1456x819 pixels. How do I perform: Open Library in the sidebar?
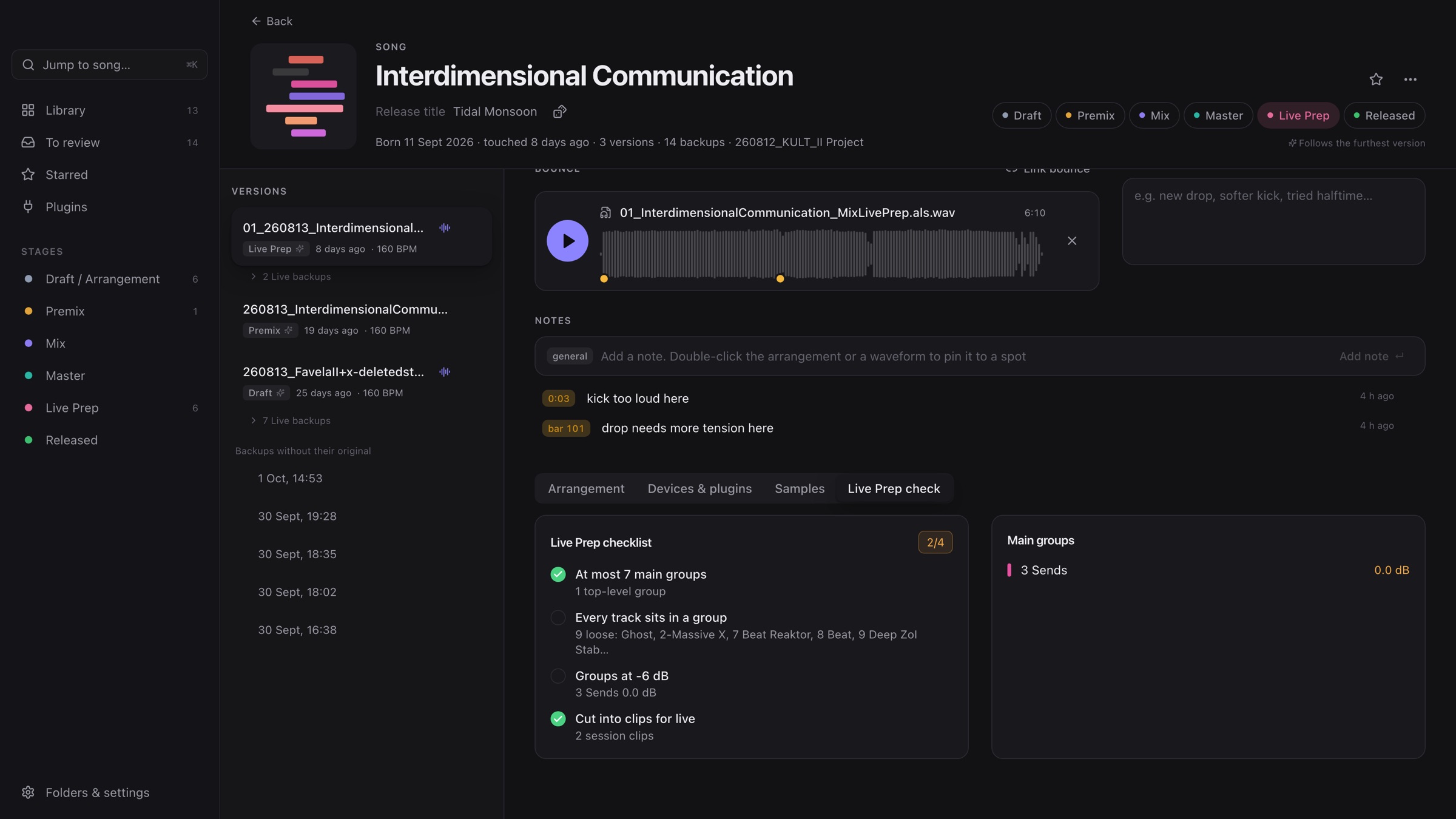pyautogui.click(x=109, y=110)
